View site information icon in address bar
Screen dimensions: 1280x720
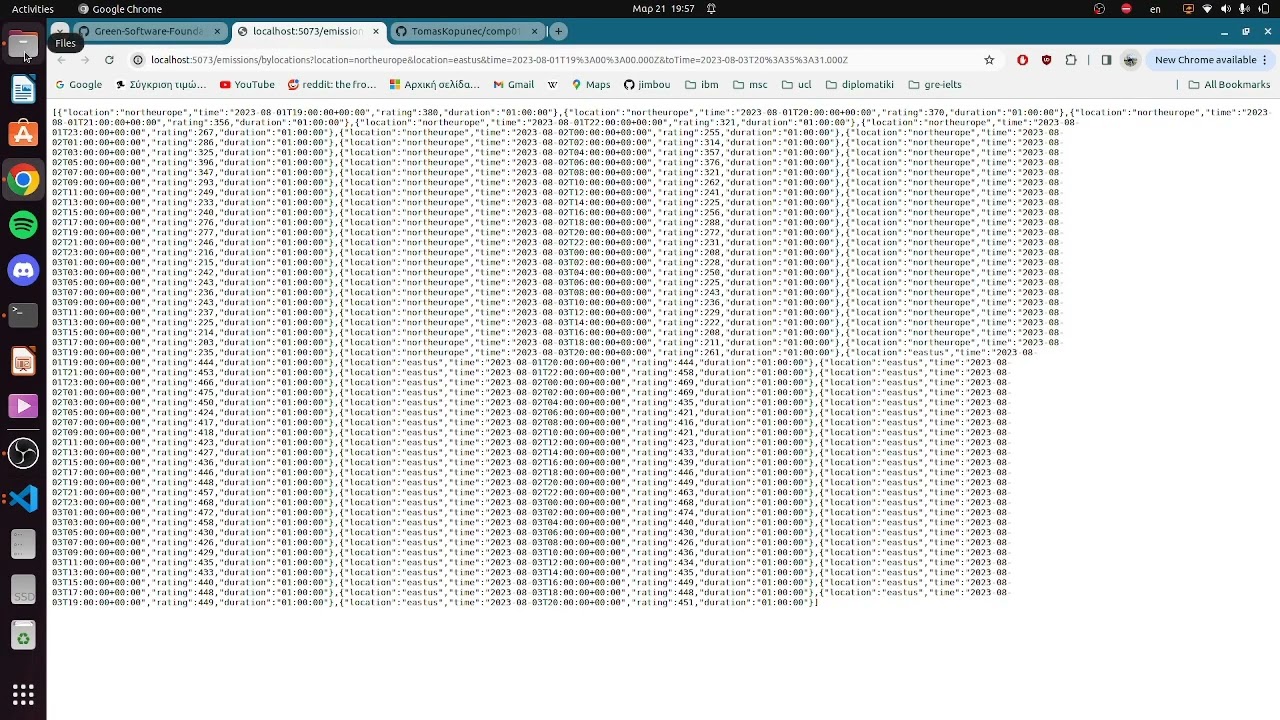[139, 60]
